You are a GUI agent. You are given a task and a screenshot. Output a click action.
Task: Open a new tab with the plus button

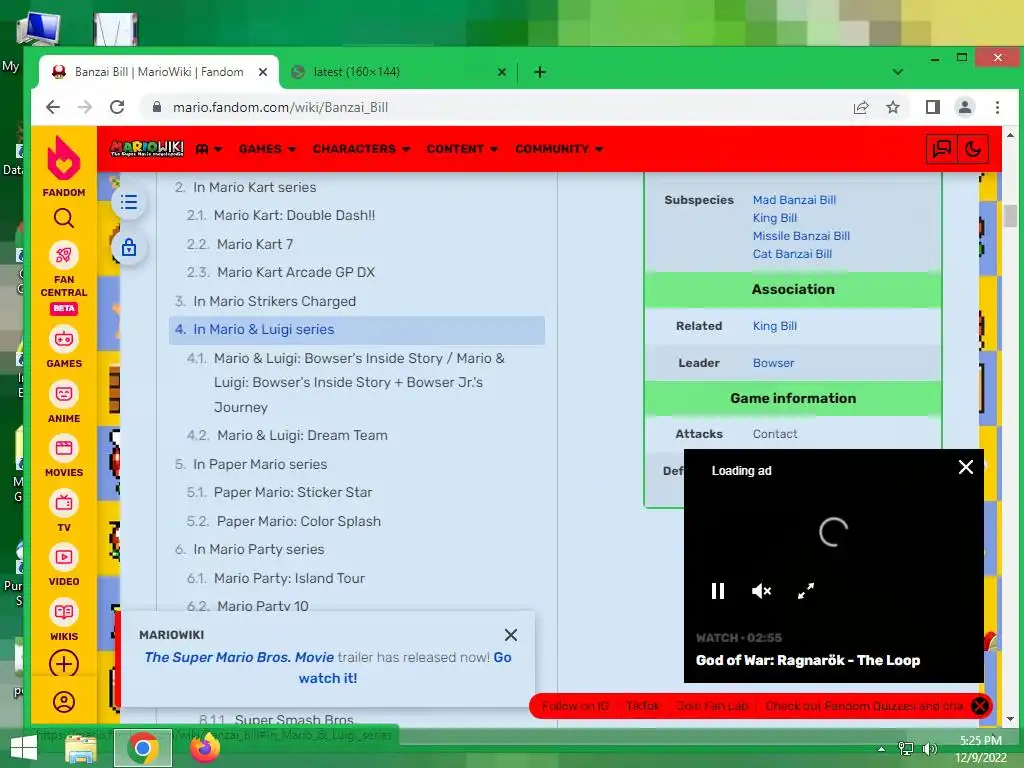coord(539,72)
